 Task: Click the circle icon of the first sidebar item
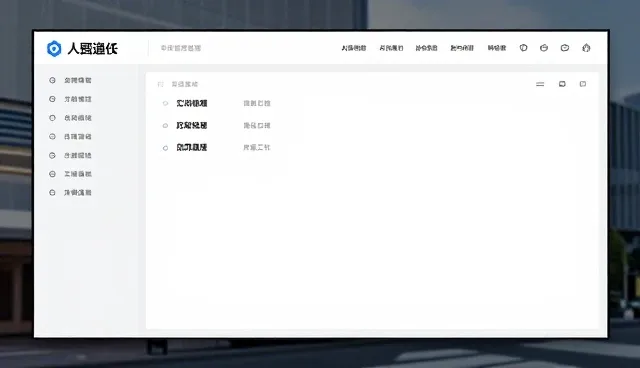[x=52, y=80]
